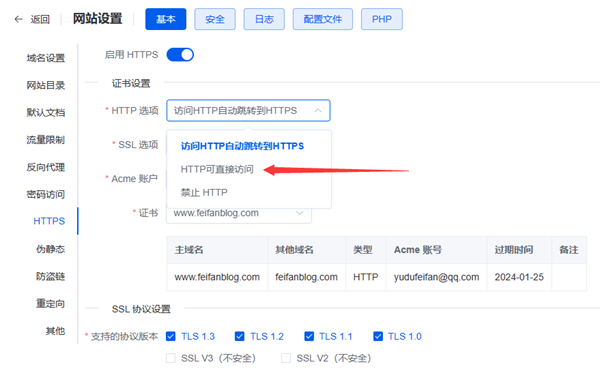Image resolution: width=600 pixels, height=369 pixels.
Task: Choose HTTP可直接访问 from the dropdown list
Action: (x=217, y=169)
